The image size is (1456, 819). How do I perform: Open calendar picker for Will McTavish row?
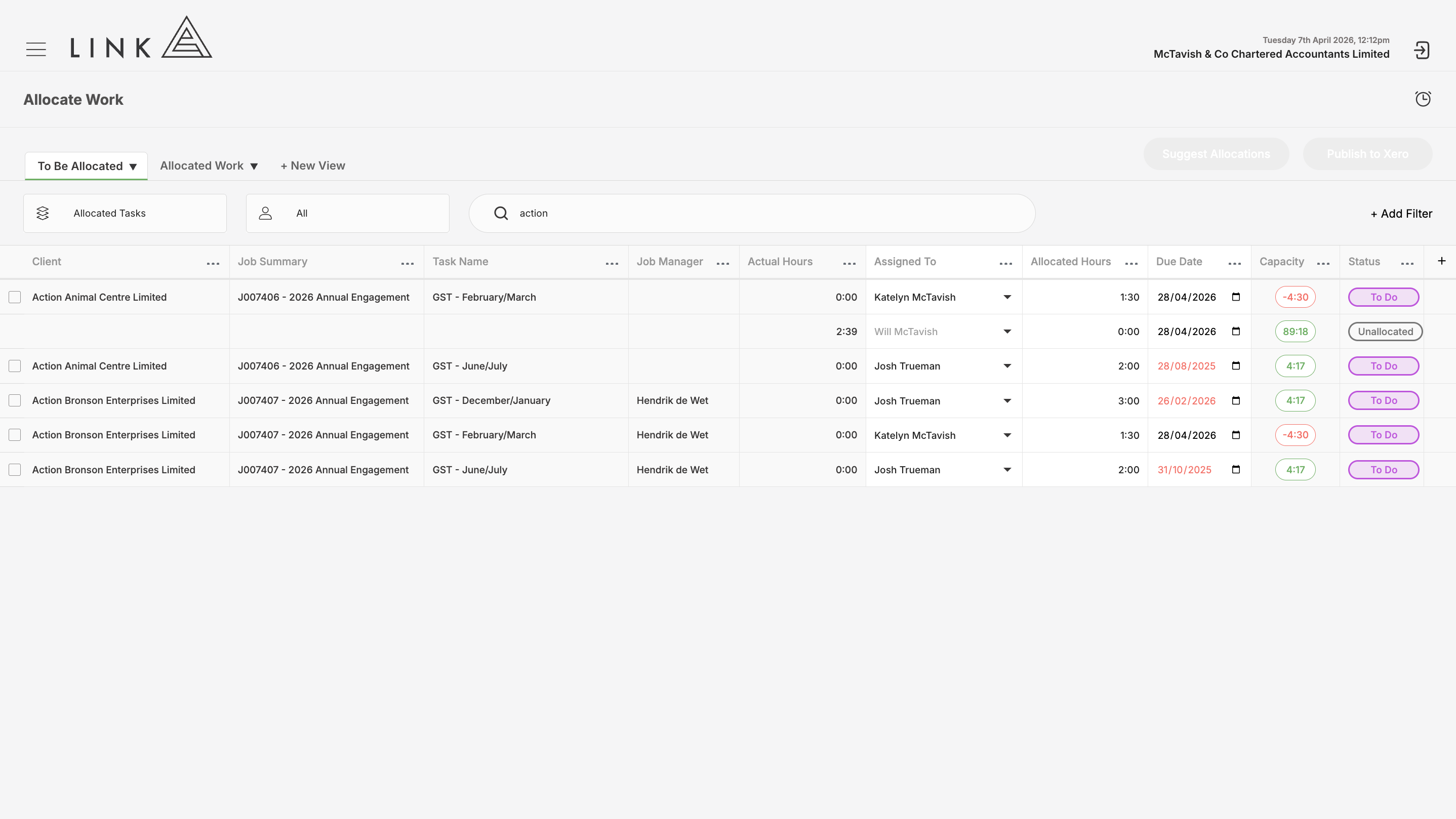pos(1236,331)
